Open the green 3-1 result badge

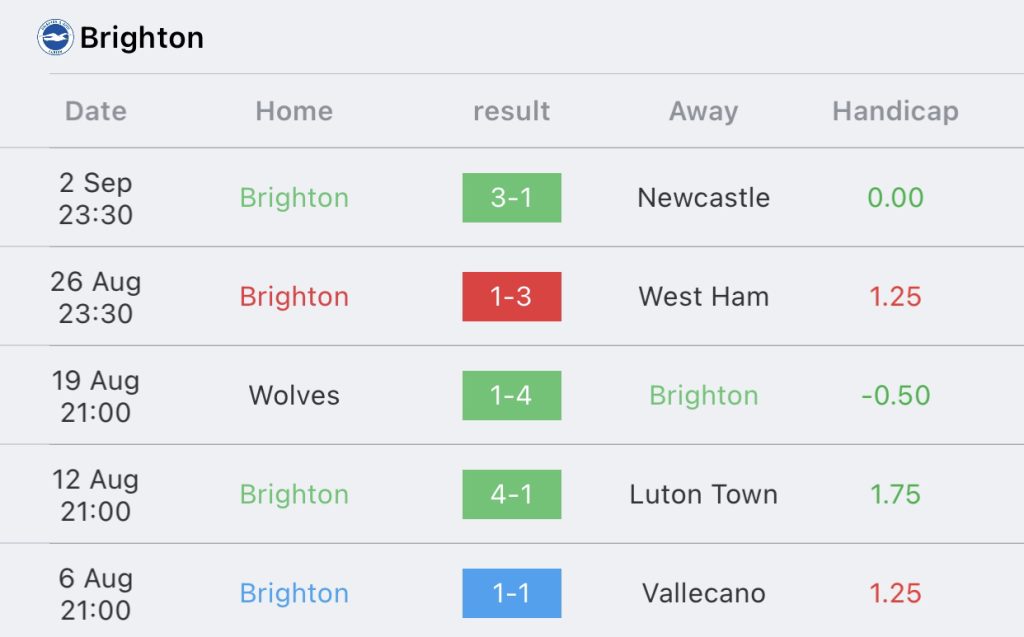coord(511,197)
